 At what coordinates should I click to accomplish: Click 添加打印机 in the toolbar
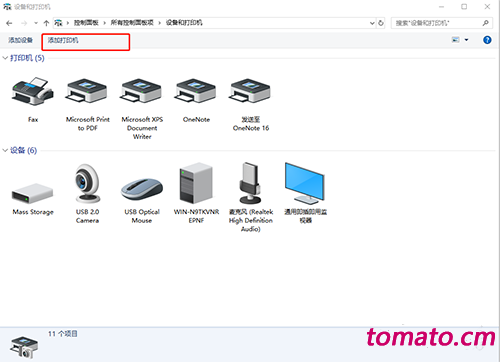63,40
